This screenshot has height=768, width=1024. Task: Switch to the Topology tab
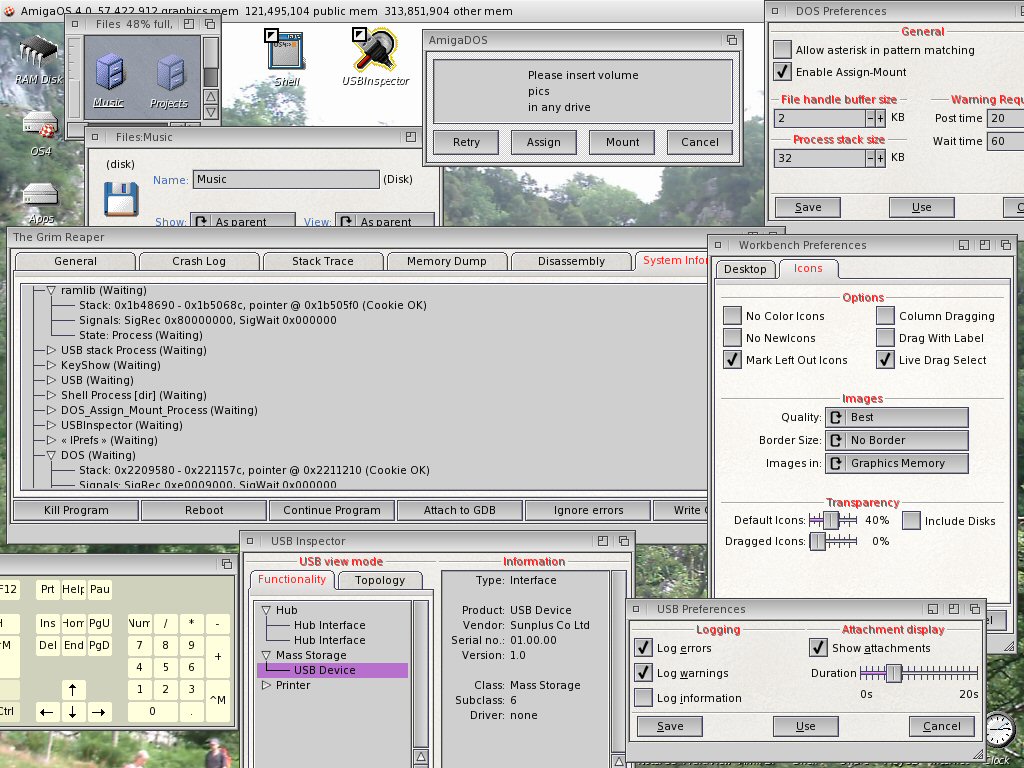[x=380, y=580]
